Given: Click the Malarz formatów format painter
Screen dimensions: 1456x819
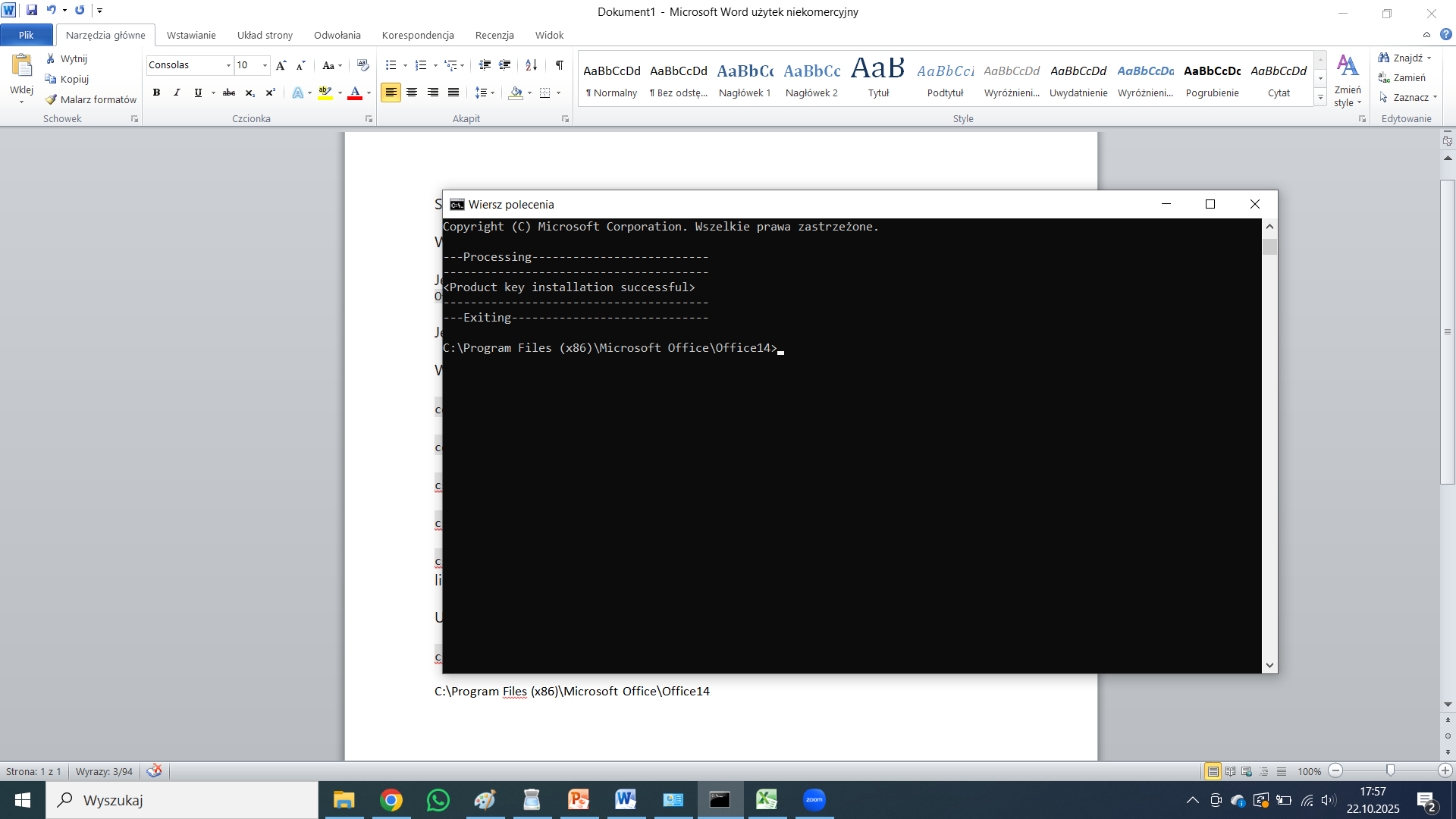Looking at the screenshot, I should tap(90, 99).
